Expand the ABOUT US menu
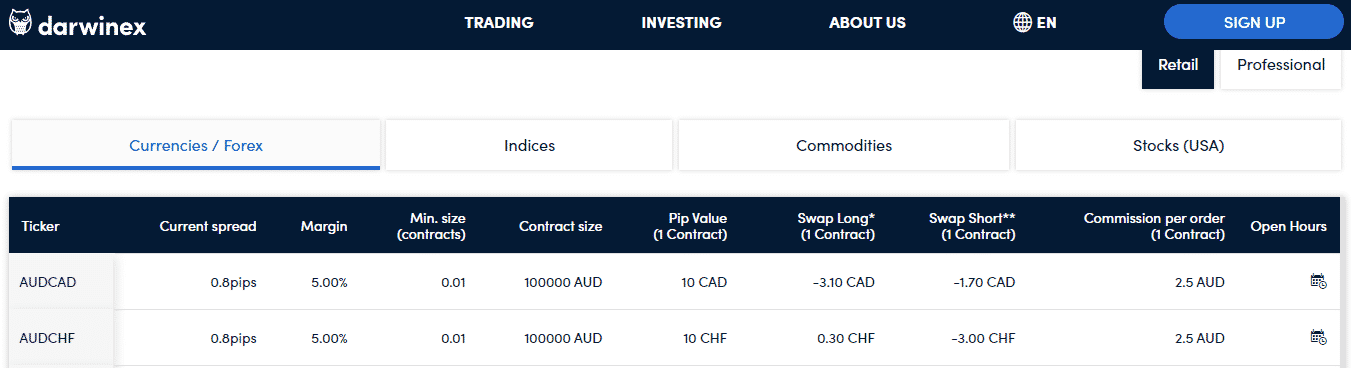 click(x=867, y=23)
